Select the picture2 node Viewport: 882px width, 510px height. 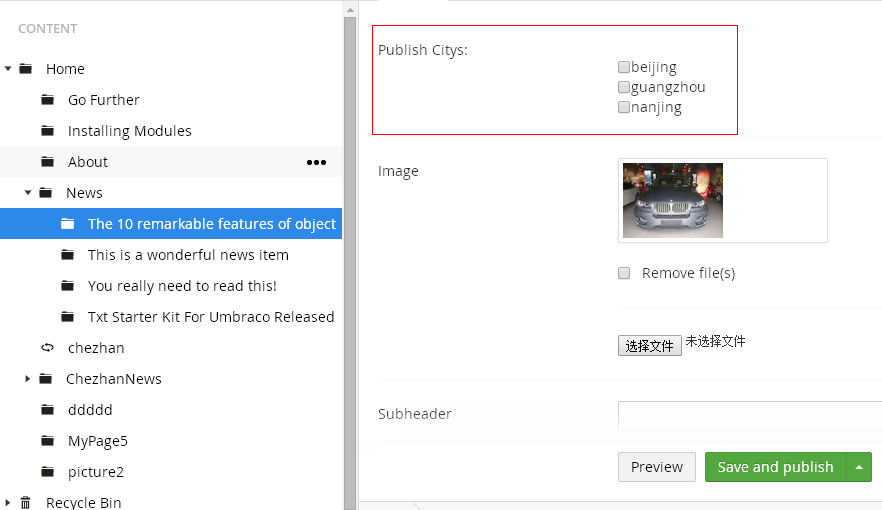pos(96,472)
